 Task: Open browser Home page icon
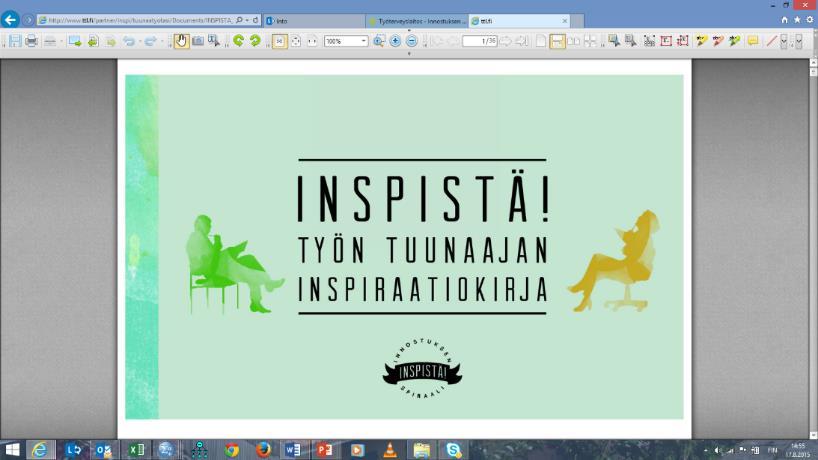point(784,20)
